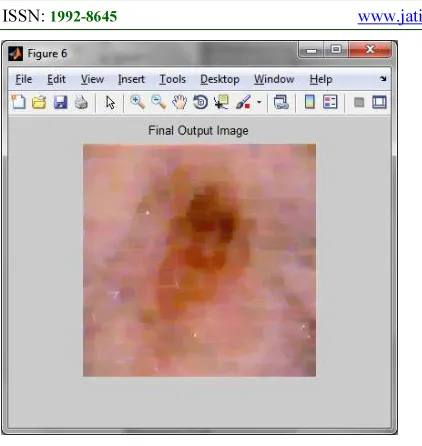Open the File menu
Screen dimensions: 422x446
coord(24,79)
